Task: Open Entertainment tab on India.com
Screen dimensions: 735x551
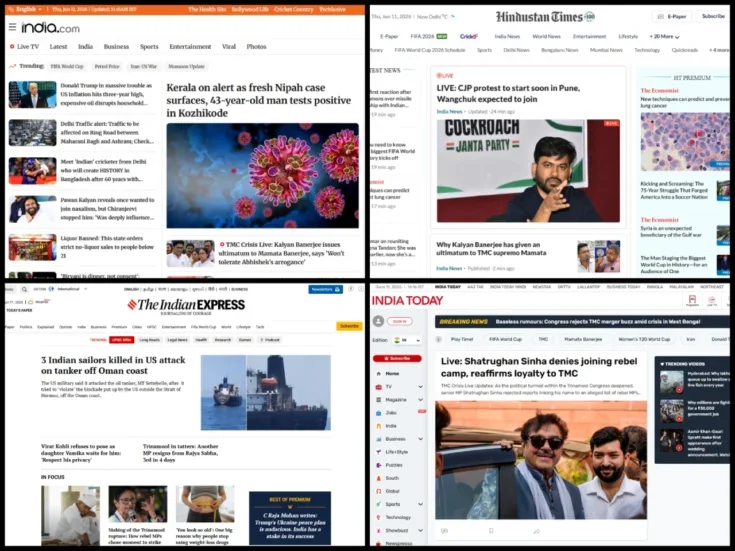Action: (190, 46)
